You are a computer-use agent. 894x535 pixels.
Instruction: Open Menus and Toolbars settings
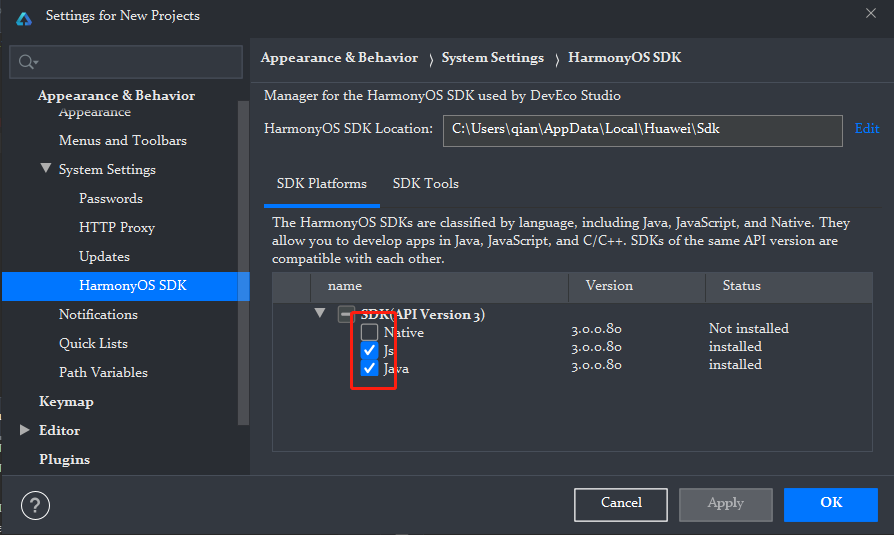tap(123, 140)
